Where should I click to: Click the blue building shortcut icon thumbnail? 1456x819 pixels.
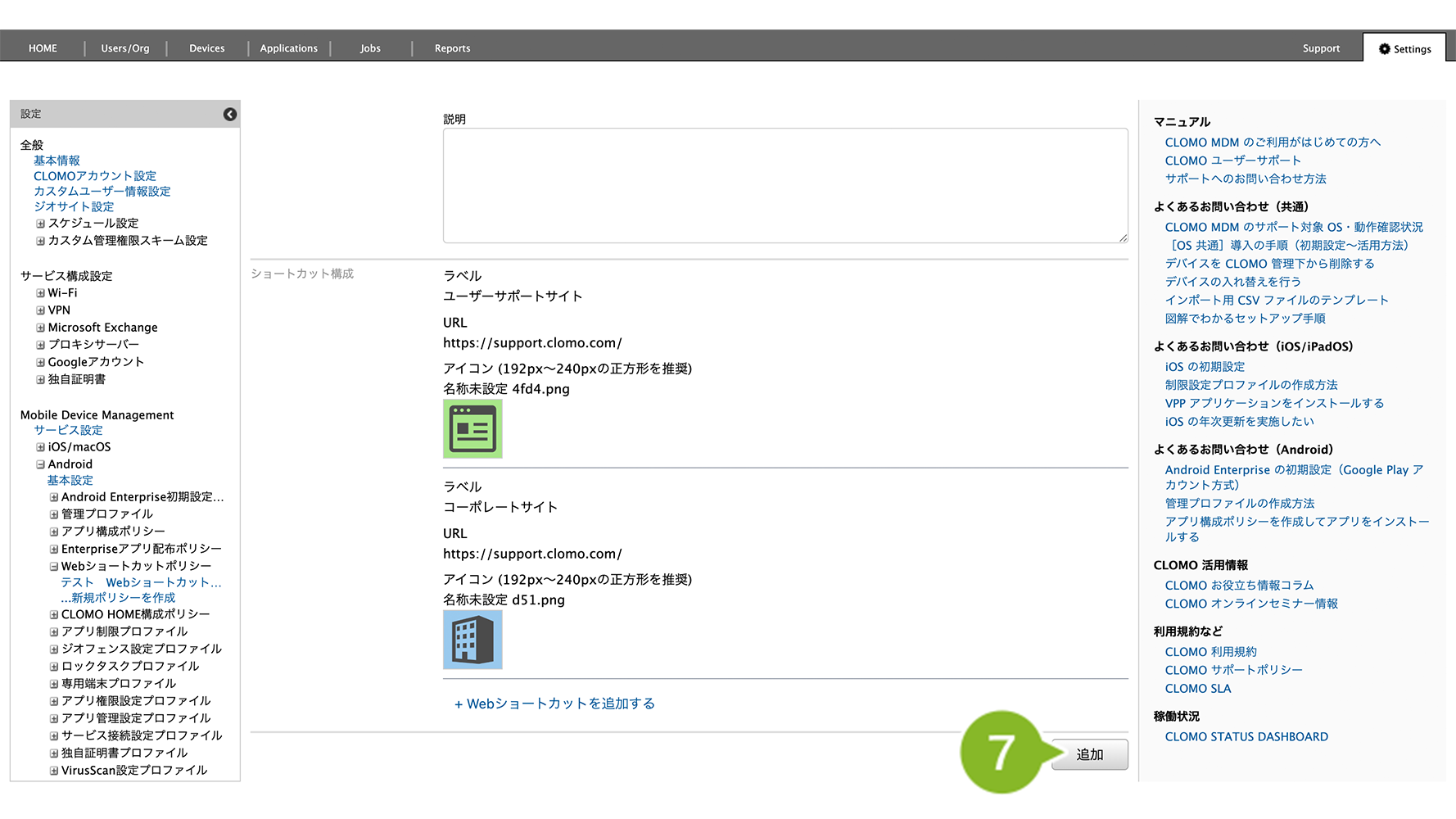(x=473, y=640)
